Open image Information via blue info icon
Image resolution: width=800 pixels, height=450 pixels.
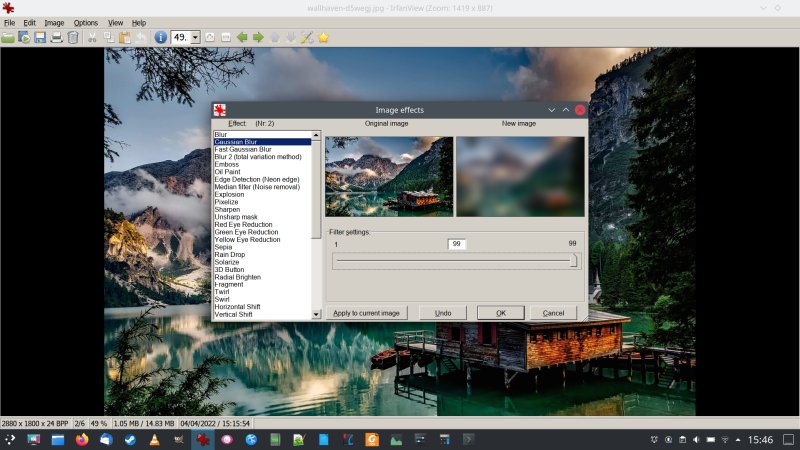click(160, 37)
